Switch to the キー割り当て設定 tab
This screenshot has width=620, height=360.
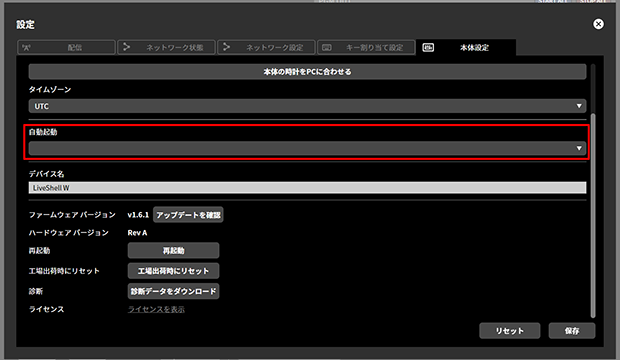tap(366, 47)
